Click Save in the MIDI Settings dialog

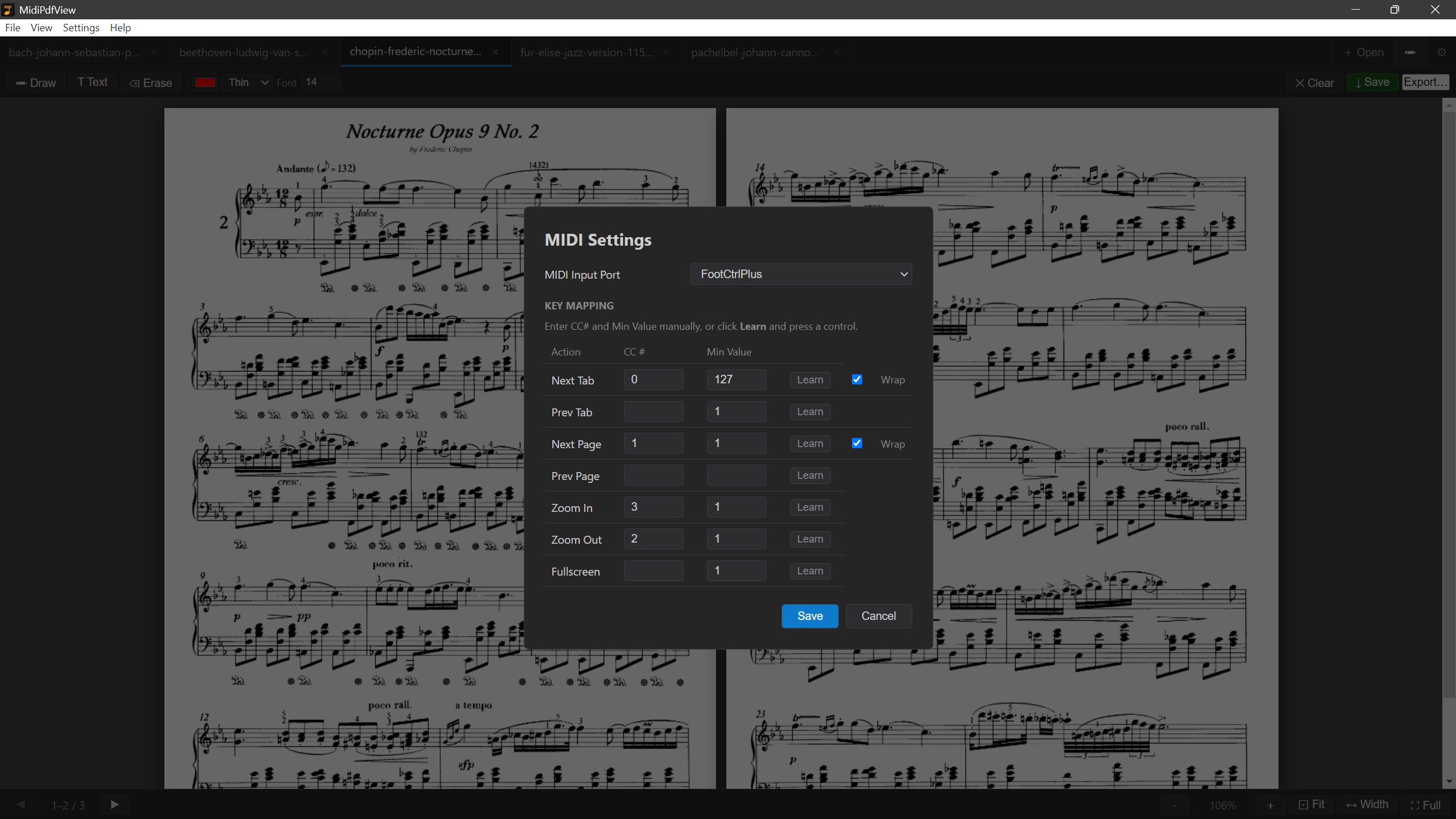(809, 616)
